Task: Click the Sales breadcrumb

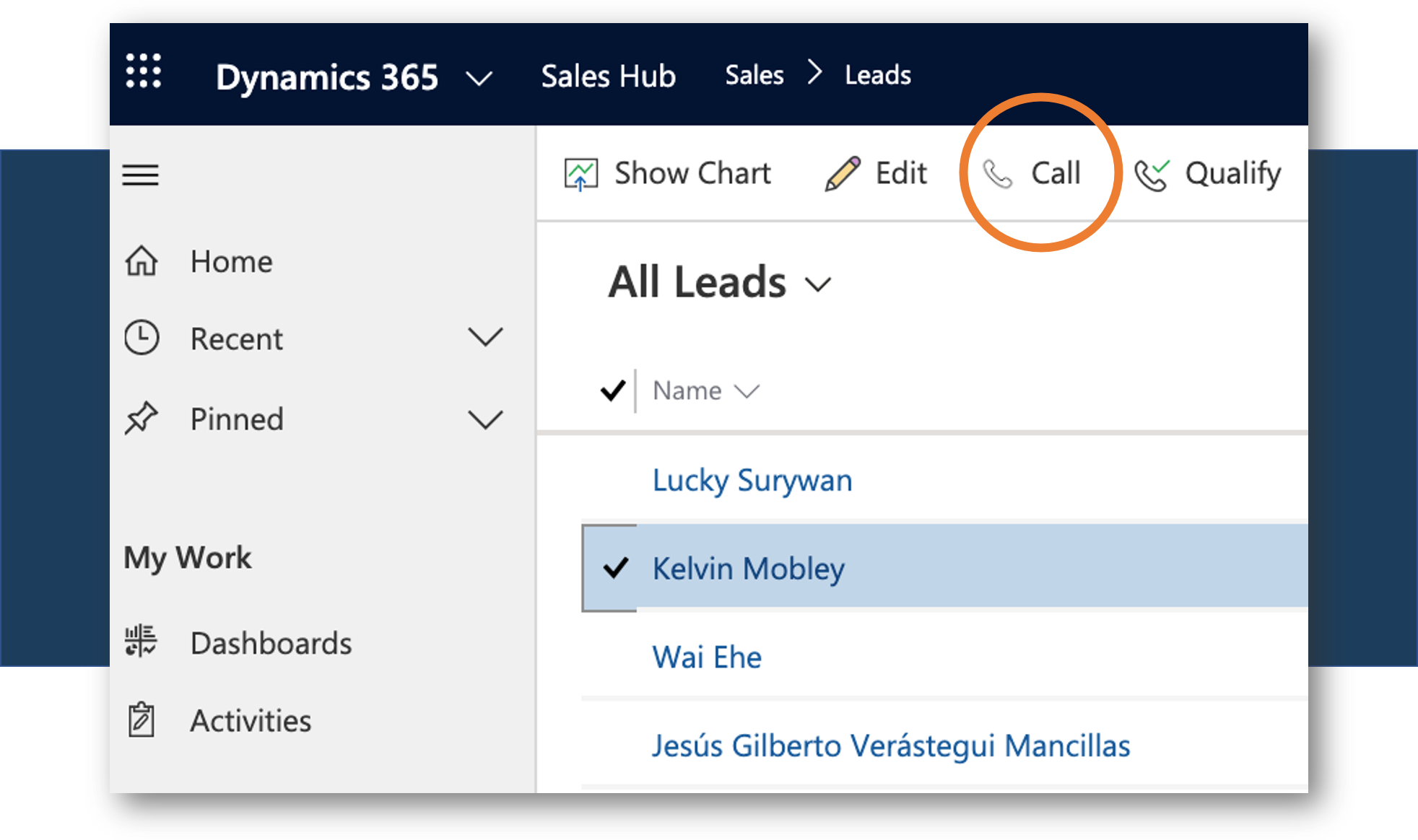Action: [754, 75]
